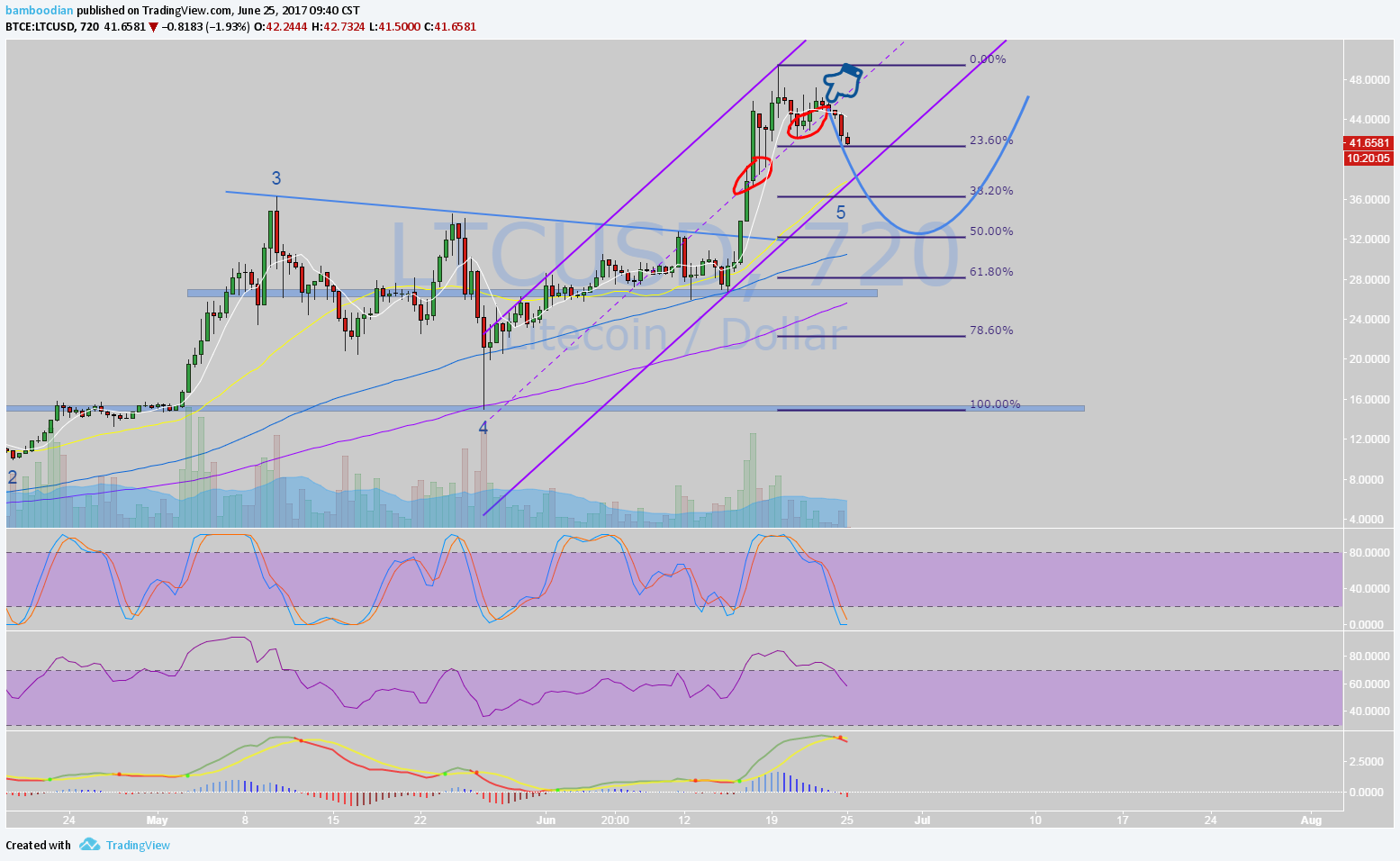Select the May date on time axis

(x=158, y=820)
